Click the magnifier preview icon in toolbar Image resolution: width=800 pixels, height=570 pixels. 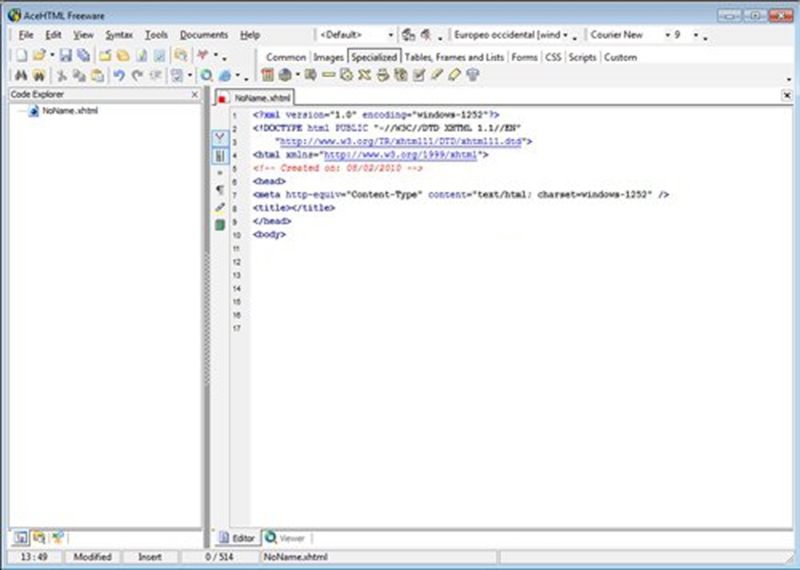click(x=206, y=75)
